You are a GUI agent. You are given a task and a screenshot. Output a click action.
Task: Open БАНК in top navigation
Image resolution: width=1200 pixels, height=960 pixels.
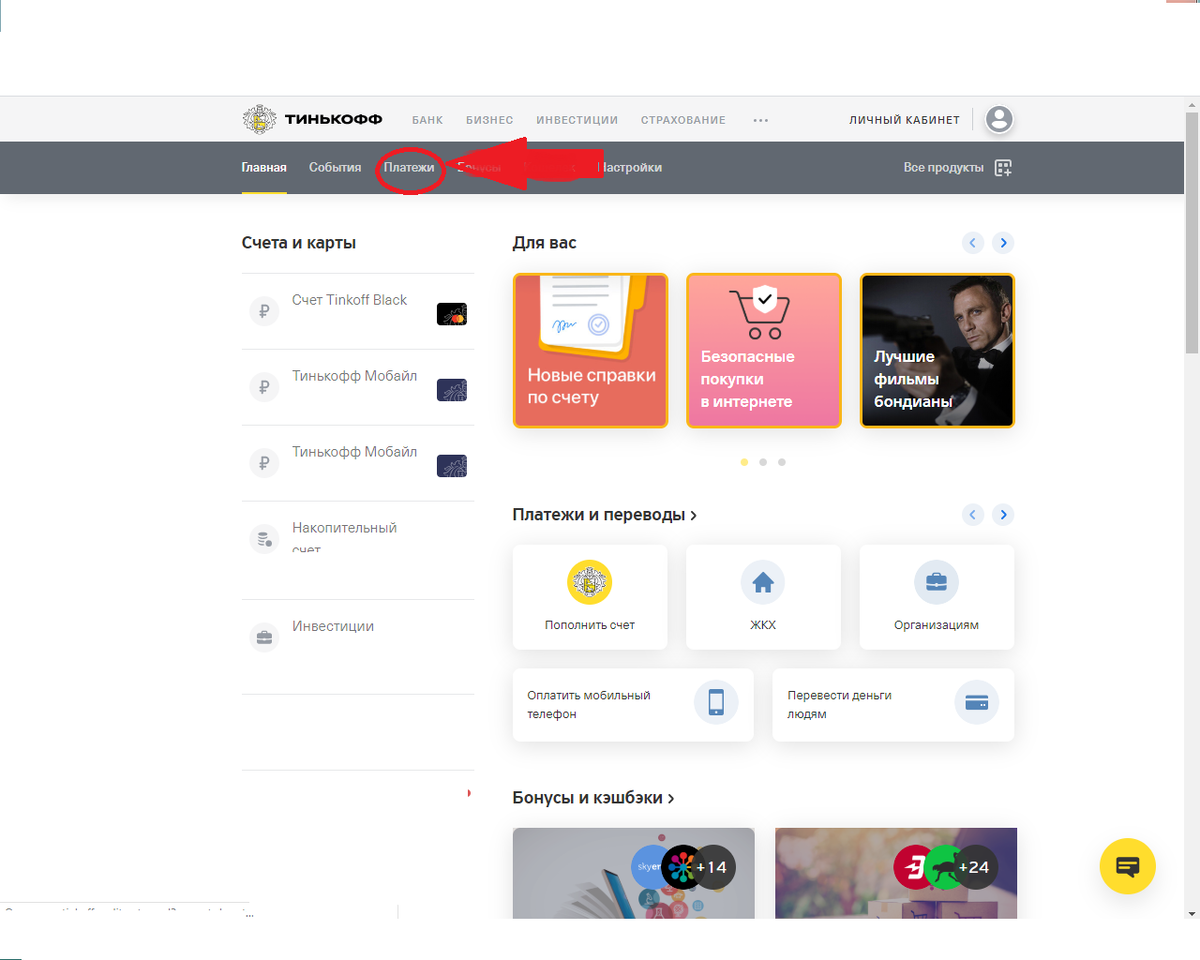click(x=427, y=120)
